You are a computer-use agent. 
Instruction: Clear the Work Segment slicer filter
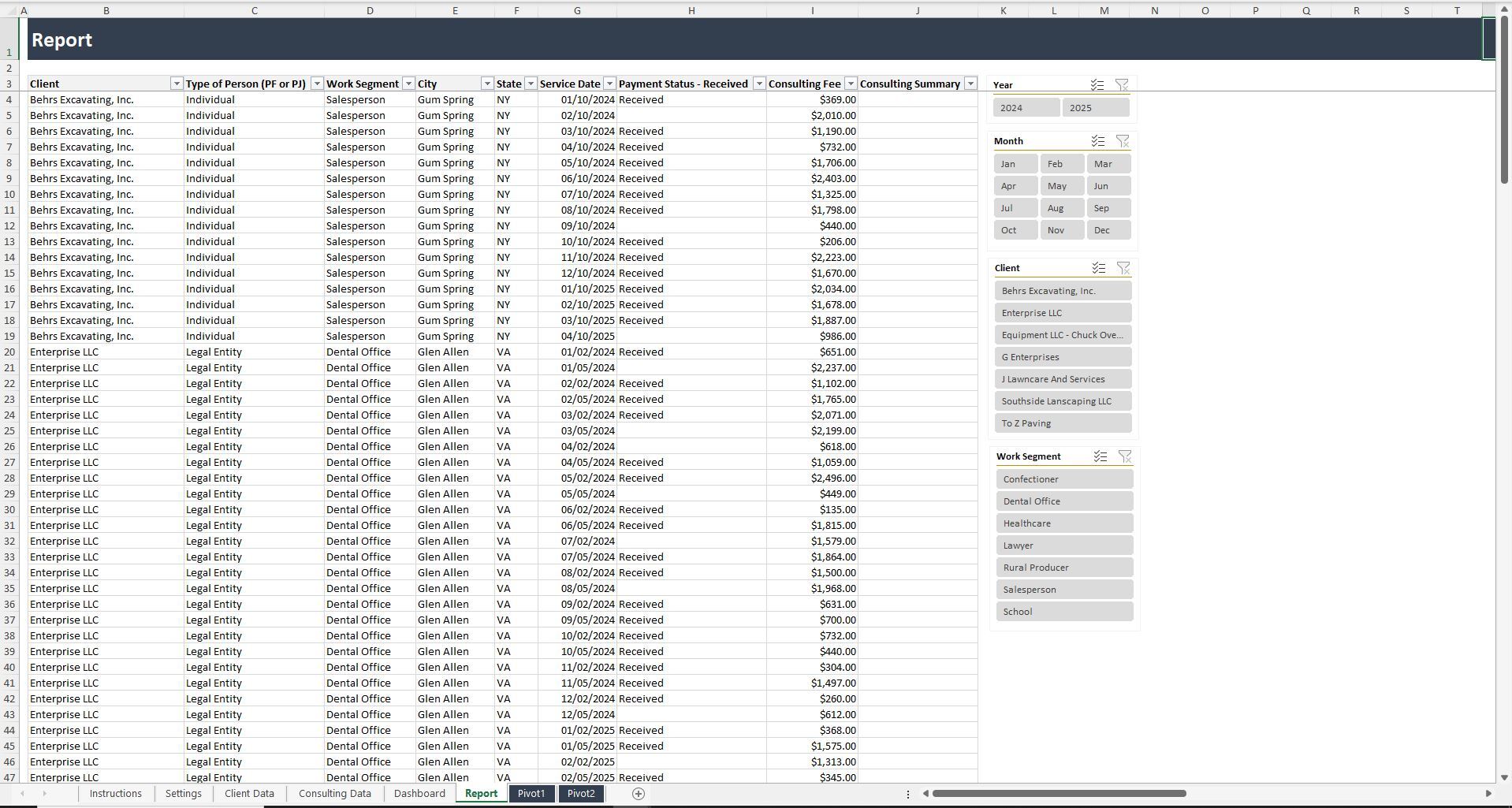coord(1126,456)
